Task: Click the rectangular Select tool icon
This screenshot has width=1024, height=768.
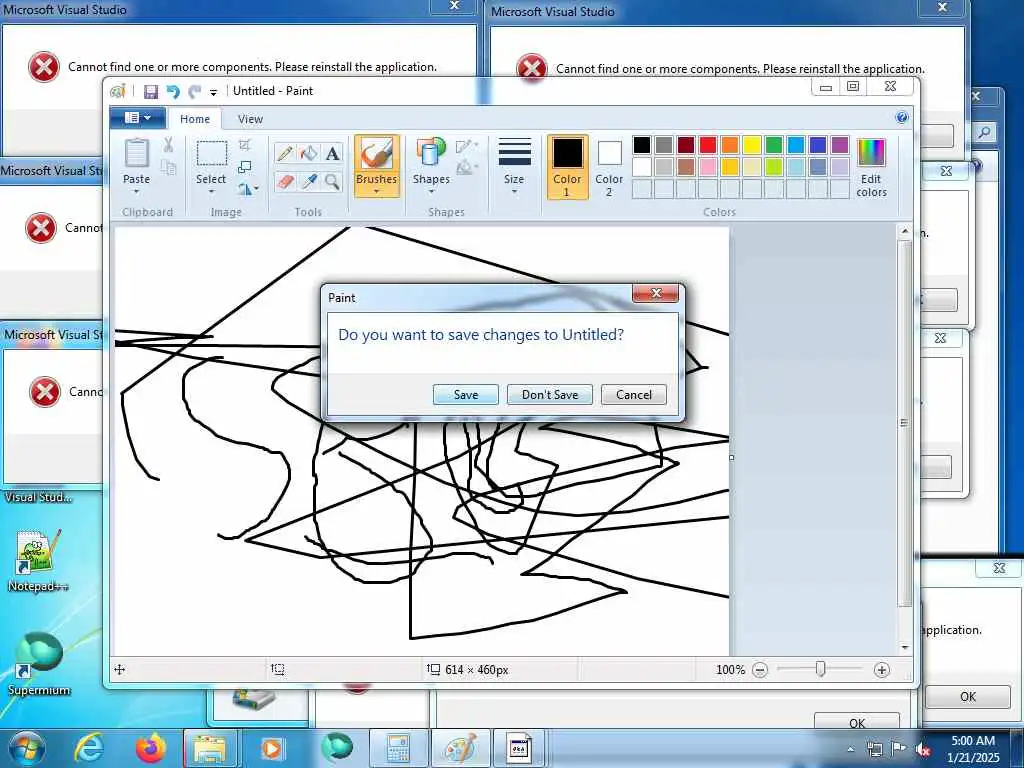Action: tap(212, 153)
